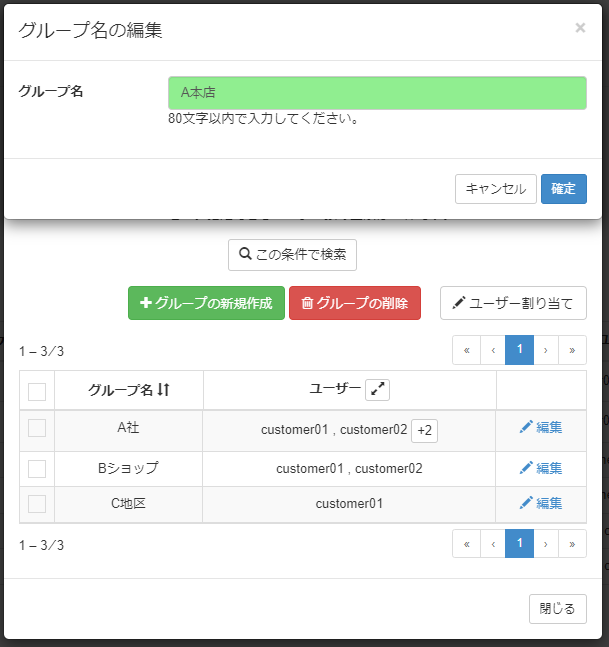609x647 pixels.
Task: Go to first page in bottom pagination
Action: coord(467,543)
